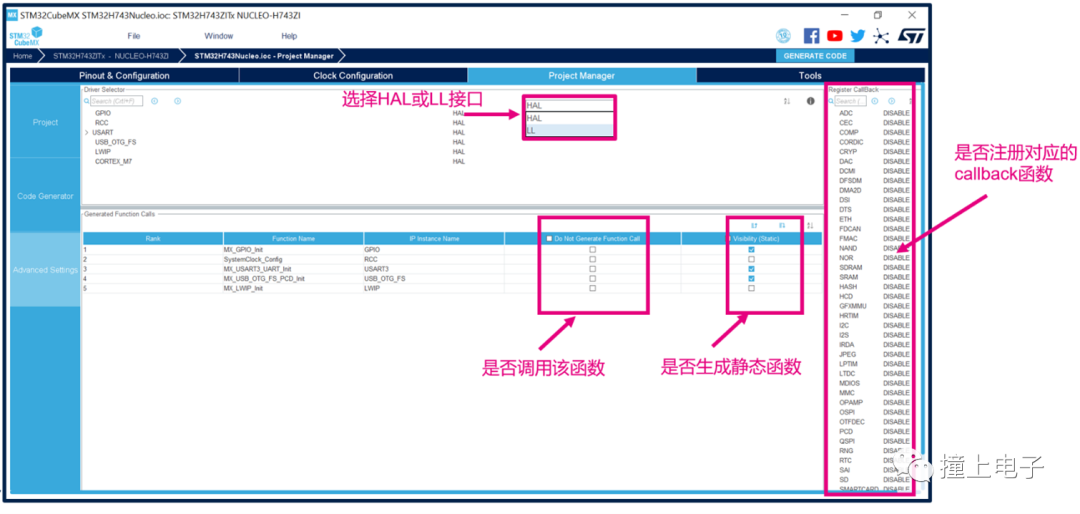Click the ST community network icon

881,36
